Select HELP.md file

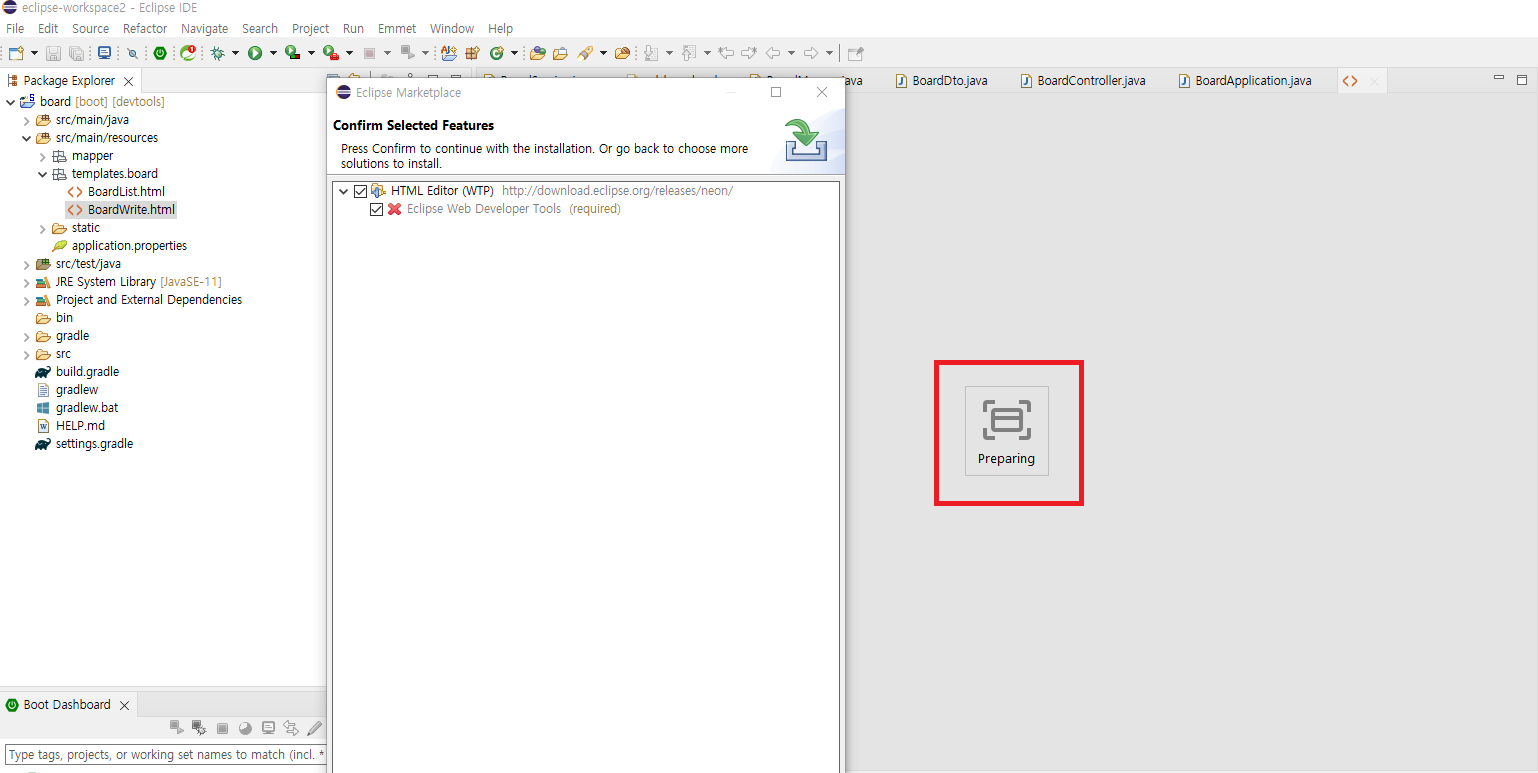70,426
